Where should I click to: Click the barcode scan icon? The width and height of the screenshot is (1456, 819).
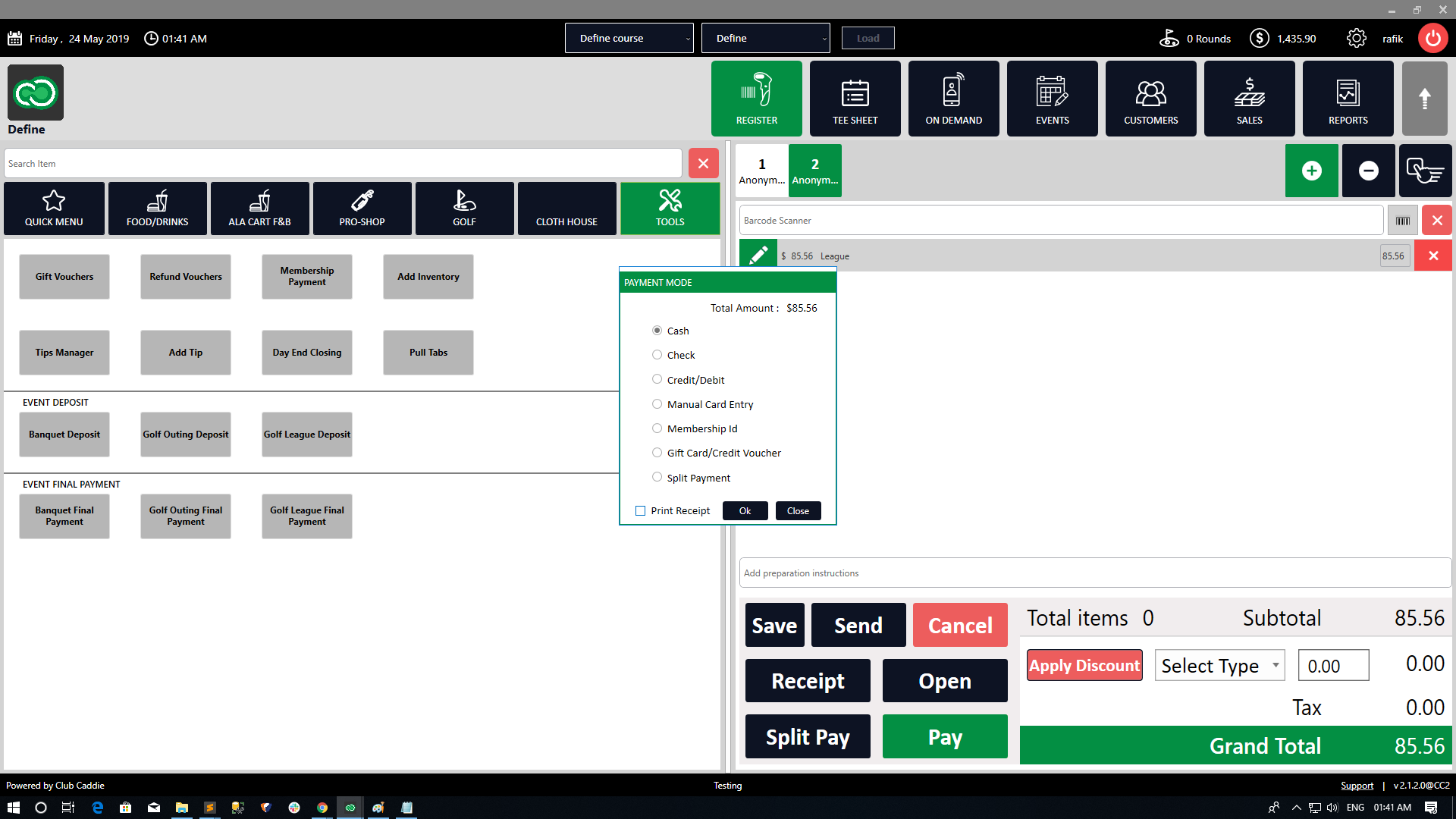click(x=1402, y=221)
